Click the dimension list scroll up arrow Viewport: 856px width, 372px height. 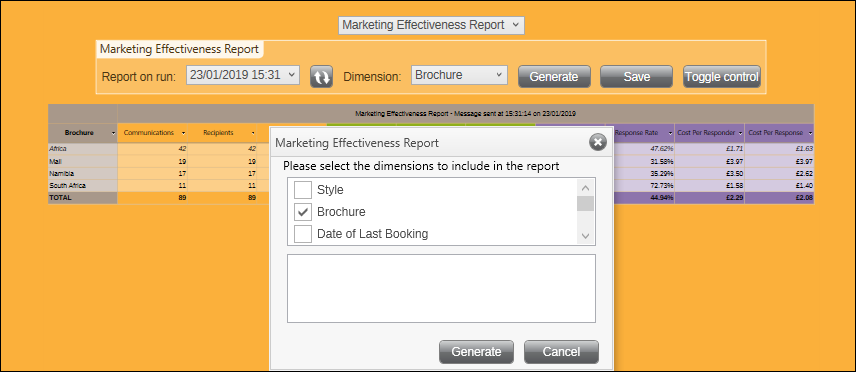586,188
